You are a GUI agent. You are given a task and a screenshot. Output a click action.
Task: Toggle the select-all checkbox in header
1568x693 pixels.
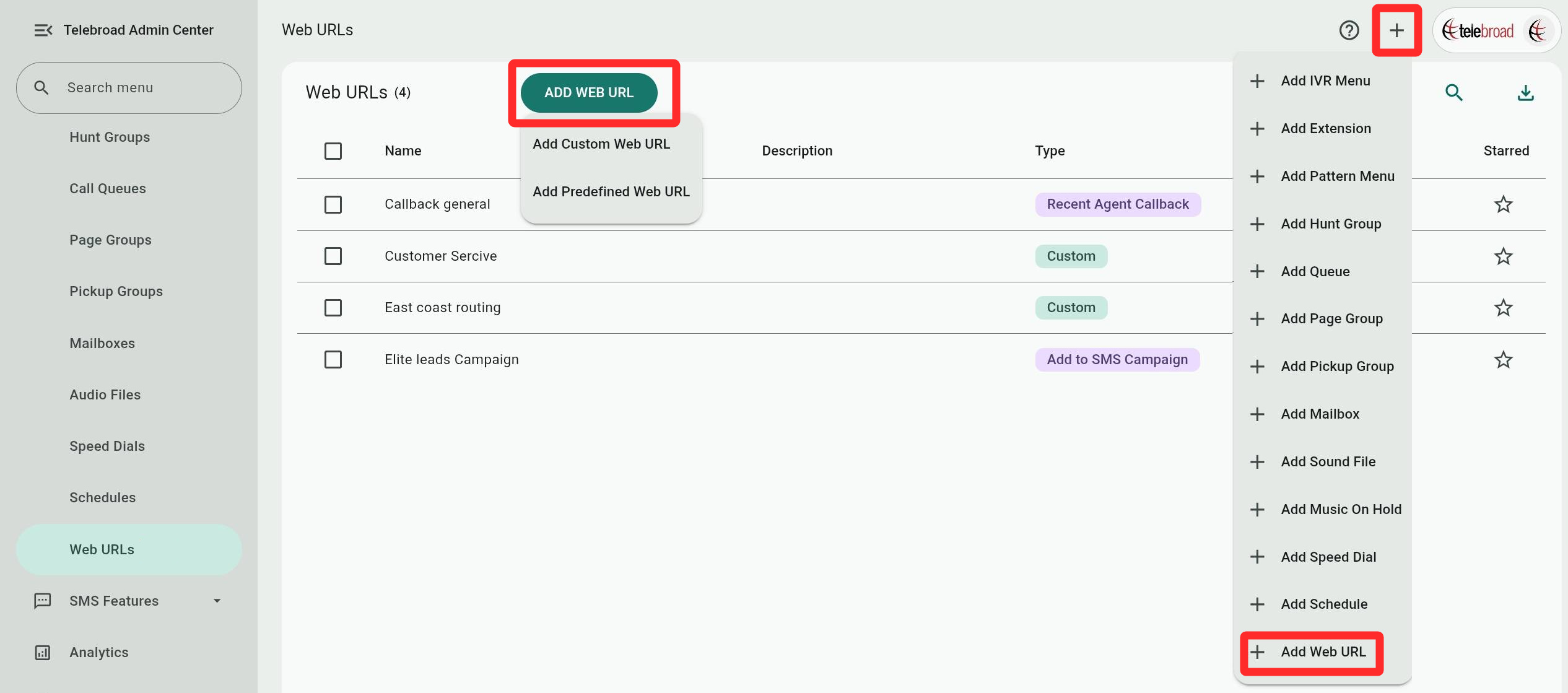click(333, 151)
